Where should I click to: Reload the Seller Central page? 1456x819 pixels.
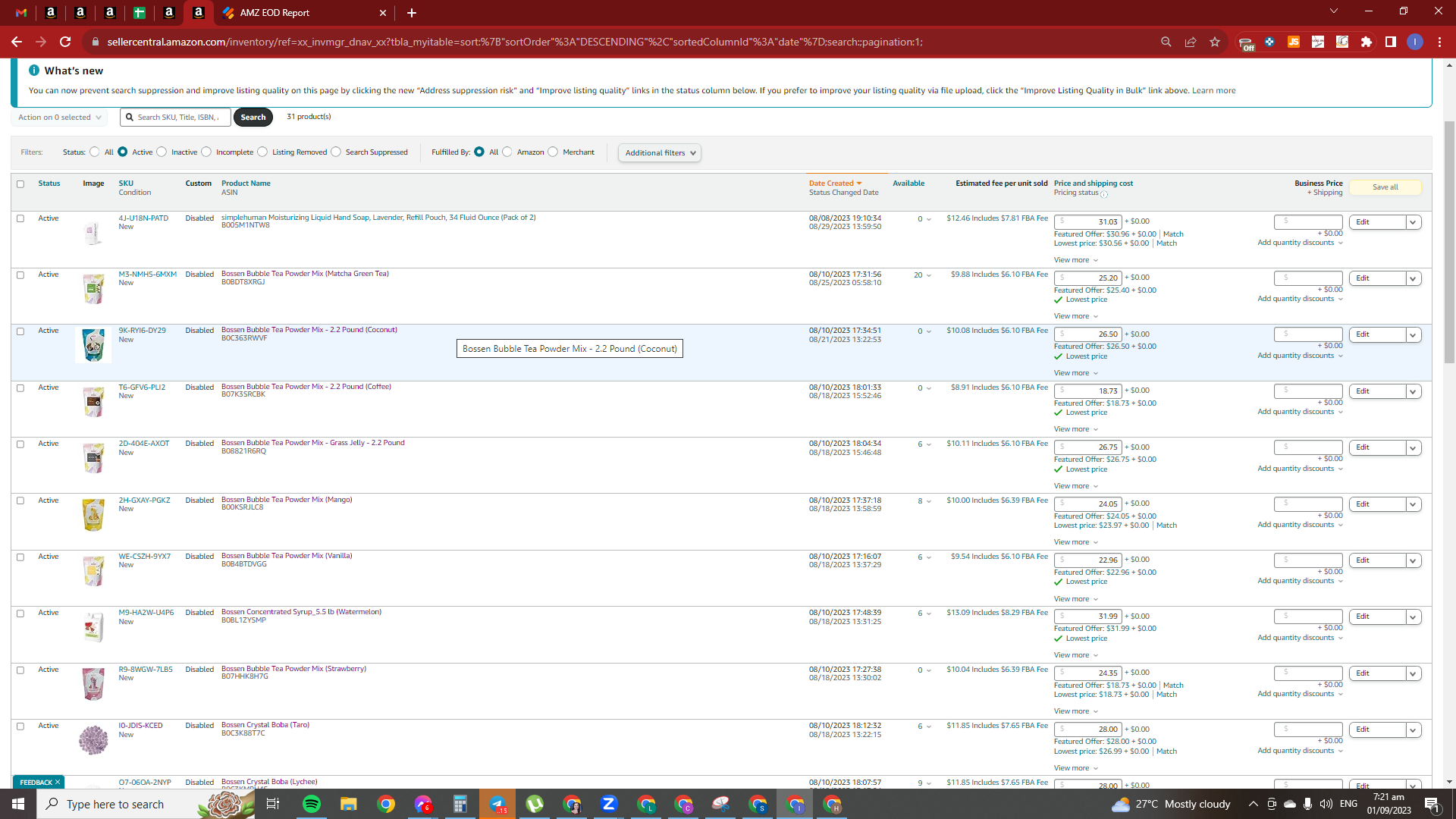65,42
